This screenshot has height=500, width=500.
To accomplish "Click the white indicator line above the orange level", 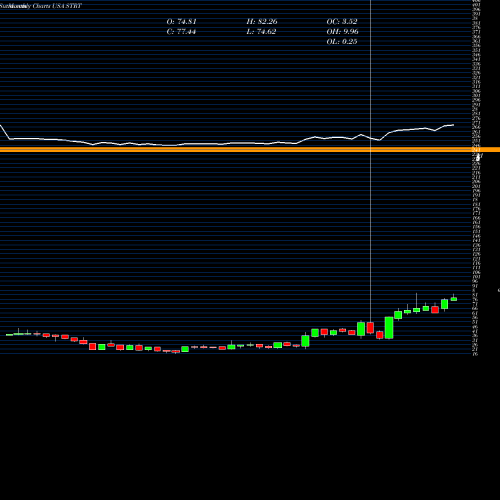I will [227, 143].
